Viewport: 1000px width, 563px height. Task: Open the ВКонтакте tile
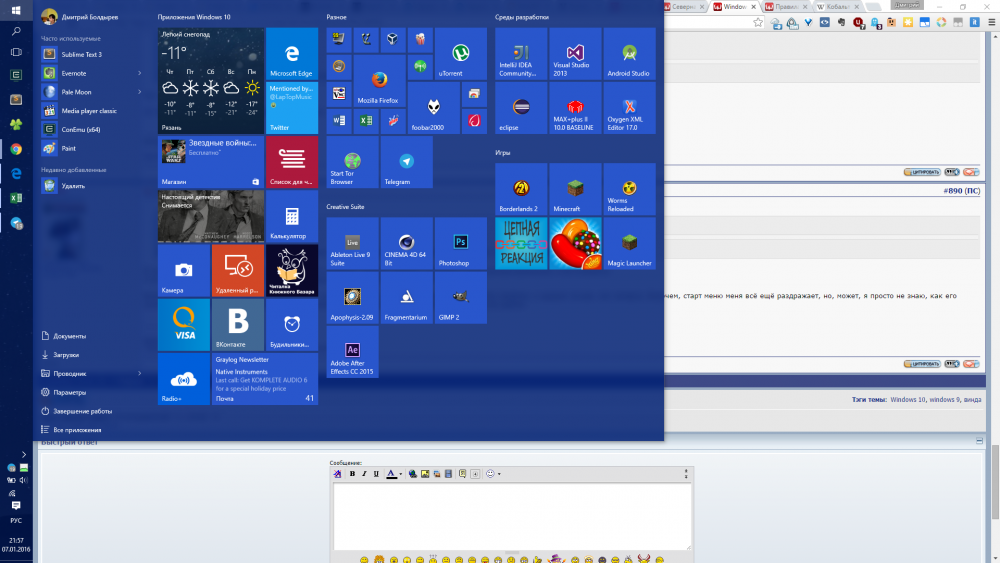(237, 325)
